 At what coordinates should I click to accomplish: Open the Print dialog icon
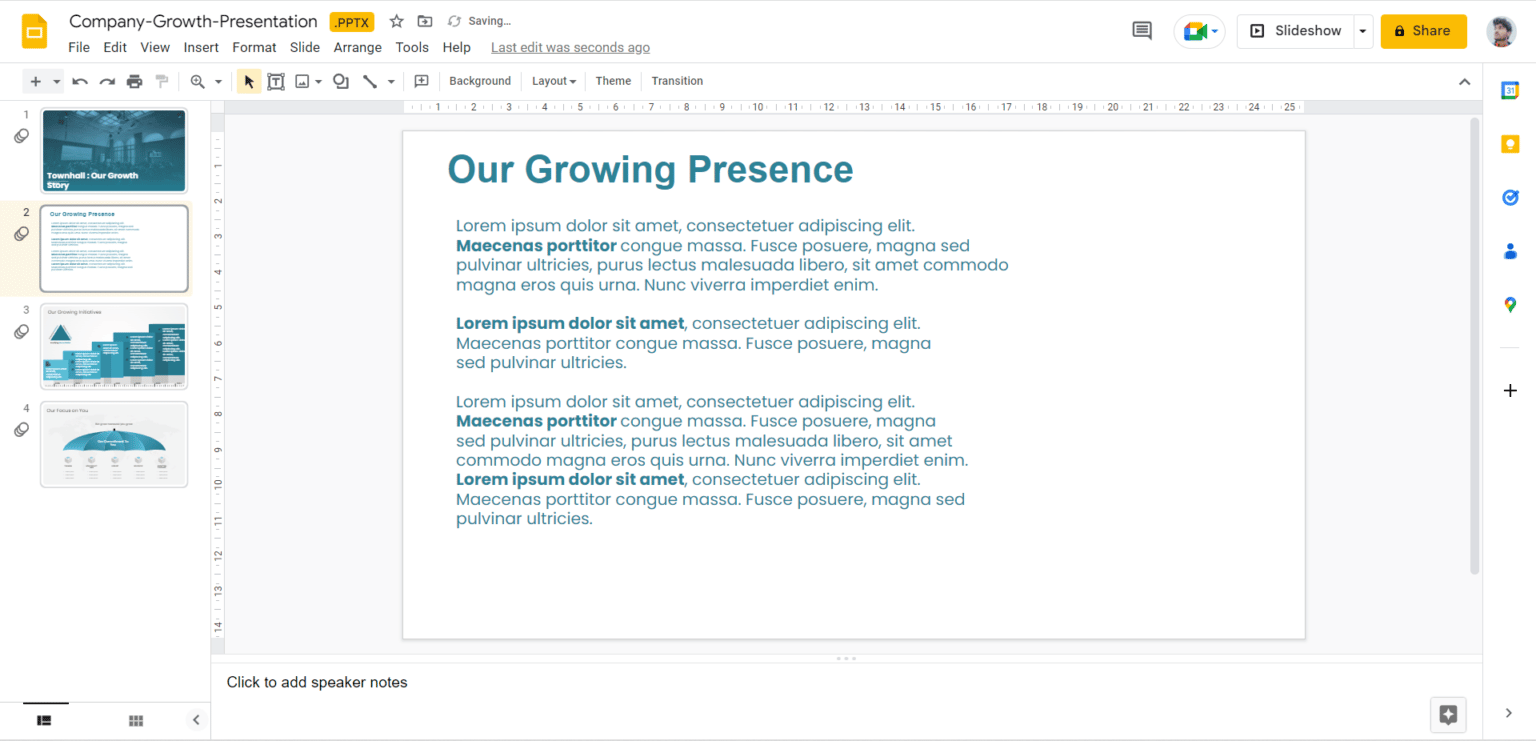point(134,81)
